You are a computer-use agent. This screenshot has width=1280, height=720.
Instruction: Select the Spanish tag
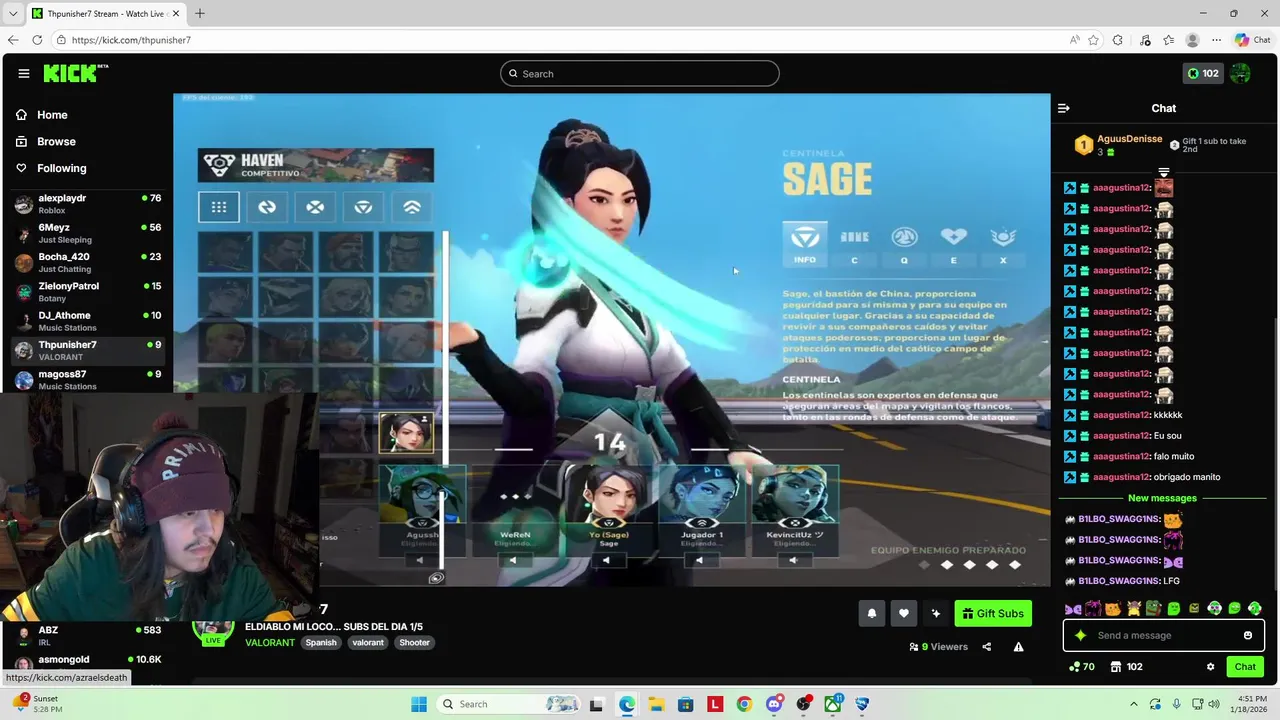tap(321, 643)
